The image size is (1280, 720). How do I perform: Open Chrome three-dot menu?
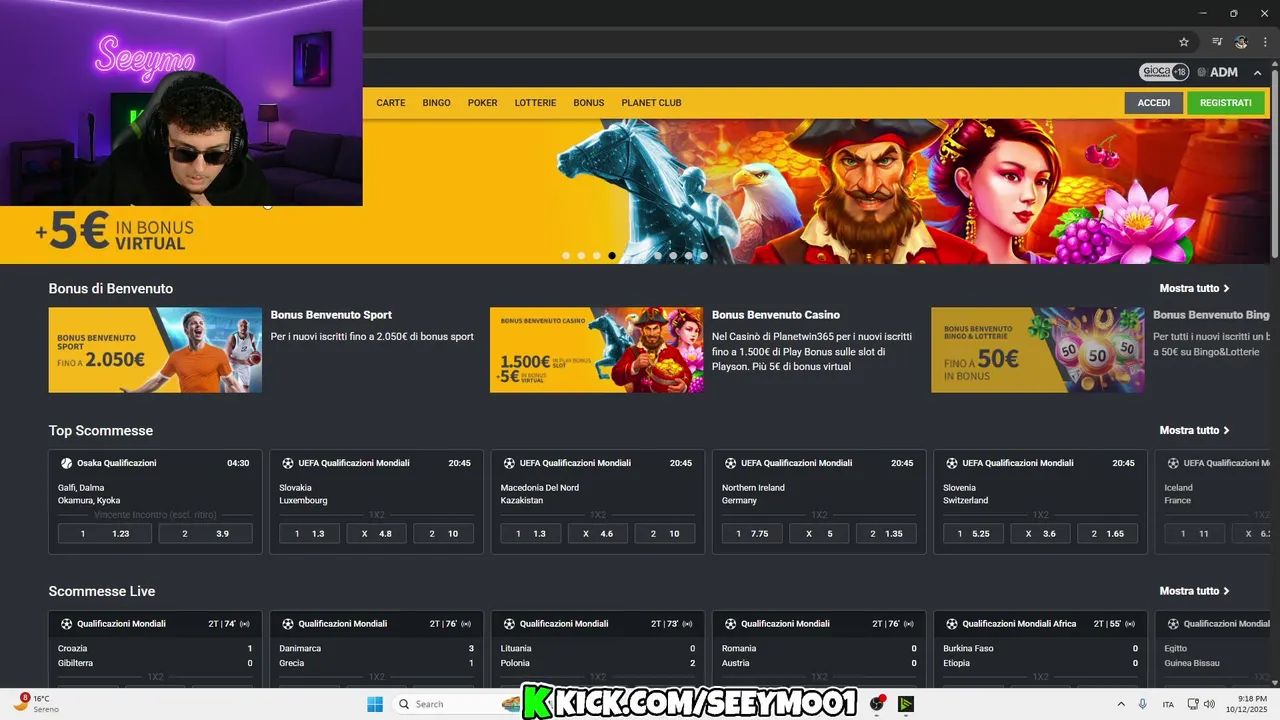click(x=1265, y=42)
